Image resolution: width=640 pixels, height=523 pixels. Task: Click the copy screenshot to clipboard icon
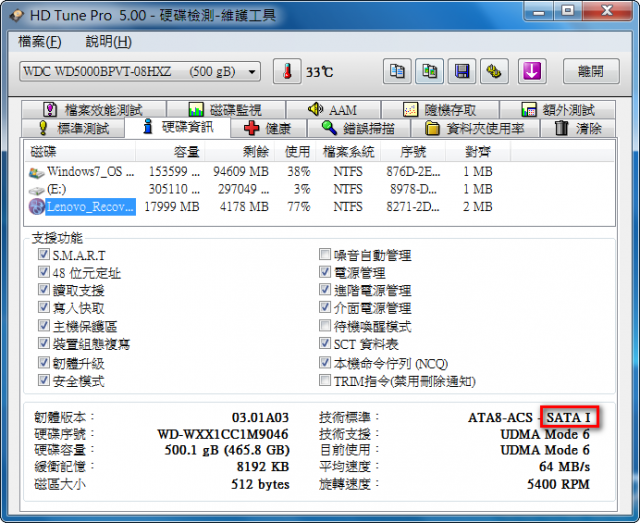[x=429, y=71]
